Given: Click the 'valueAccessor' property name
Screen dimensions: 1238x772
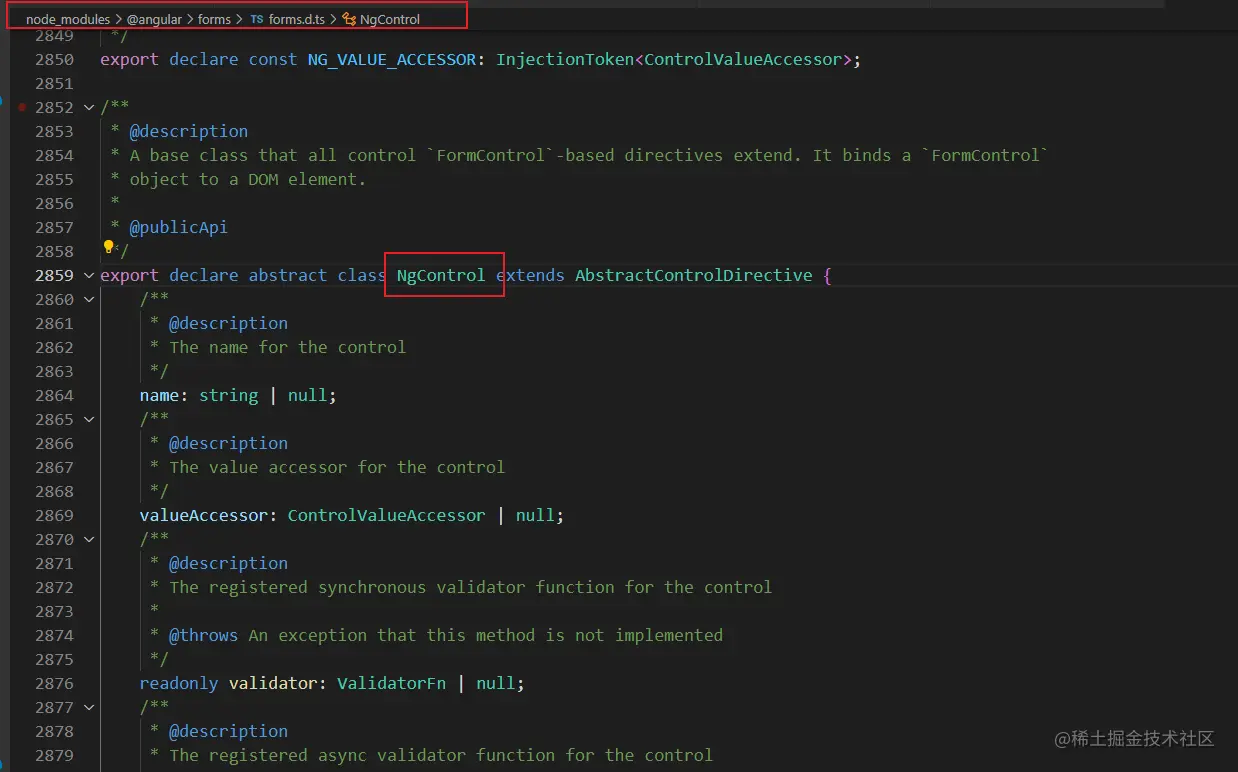Looking at the screenshot, I should tap(204, 515).
